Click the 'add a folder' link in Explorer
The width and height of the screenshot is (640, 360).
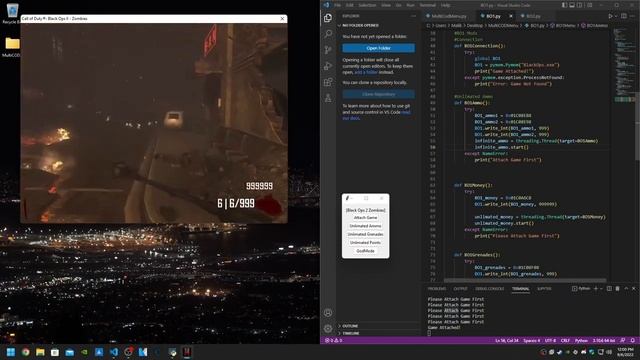[366, 72]
